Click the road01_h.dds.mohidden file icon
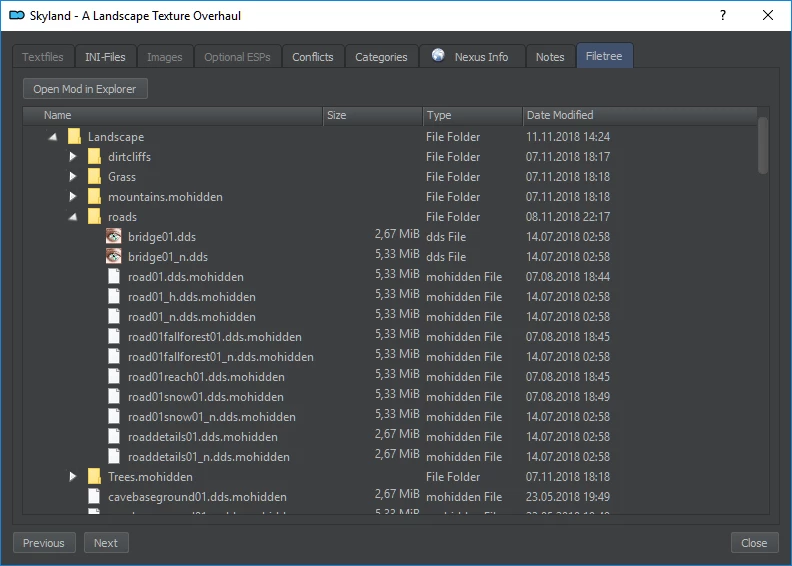The width and height of the screenshot is (792, 566). pyautogui.click(x=114, y=296)
